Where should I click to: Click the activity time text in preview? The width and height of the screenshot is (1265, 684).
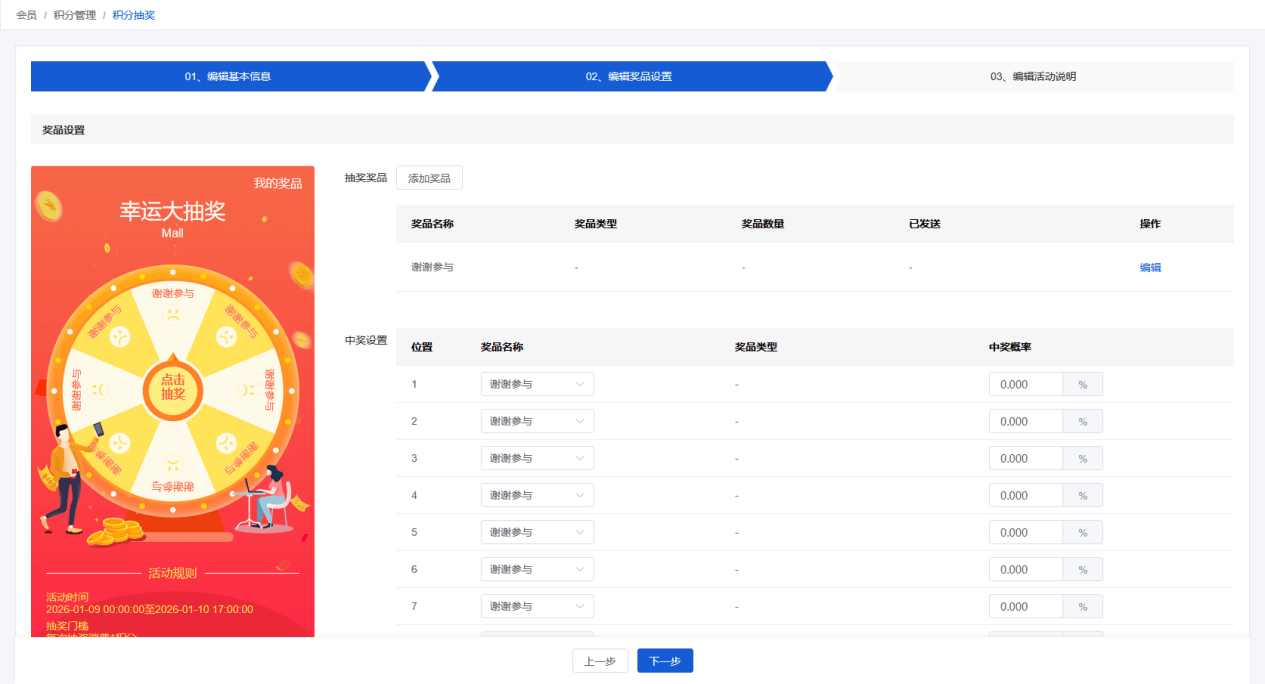[x=149, y=609]
